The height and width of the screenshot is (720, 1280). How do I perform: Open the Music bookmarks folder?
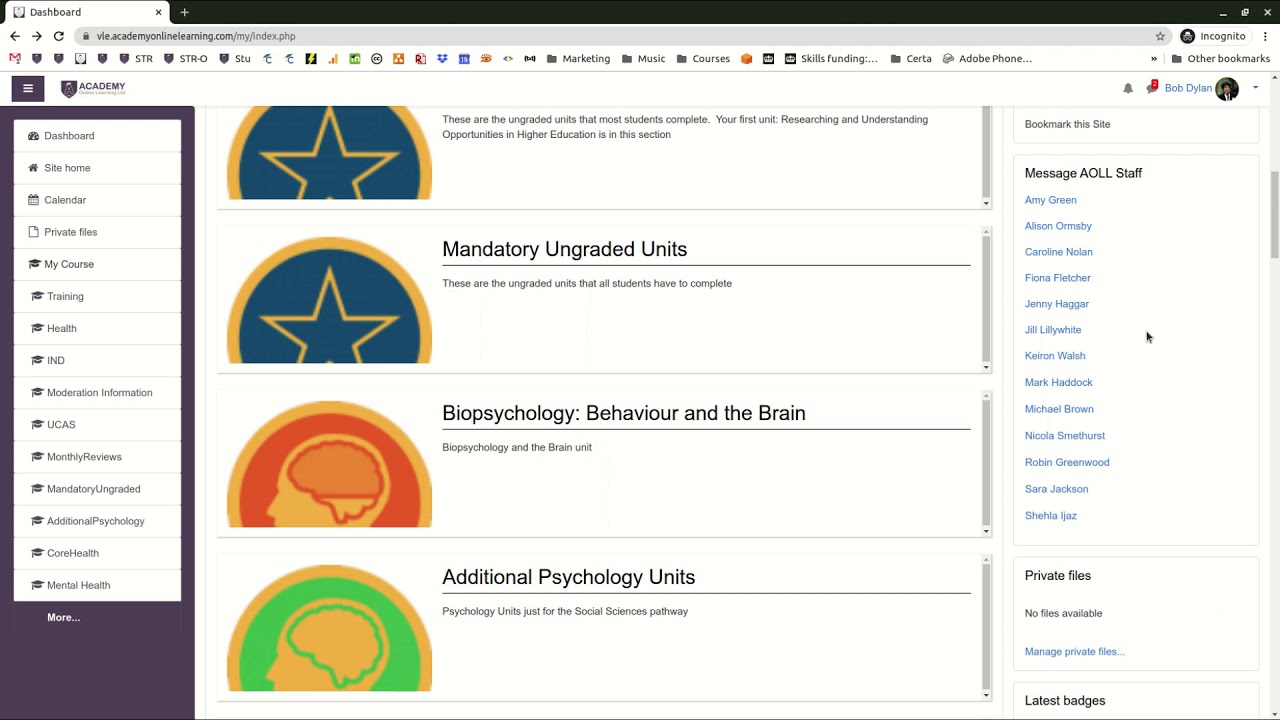tap(643, 59)
